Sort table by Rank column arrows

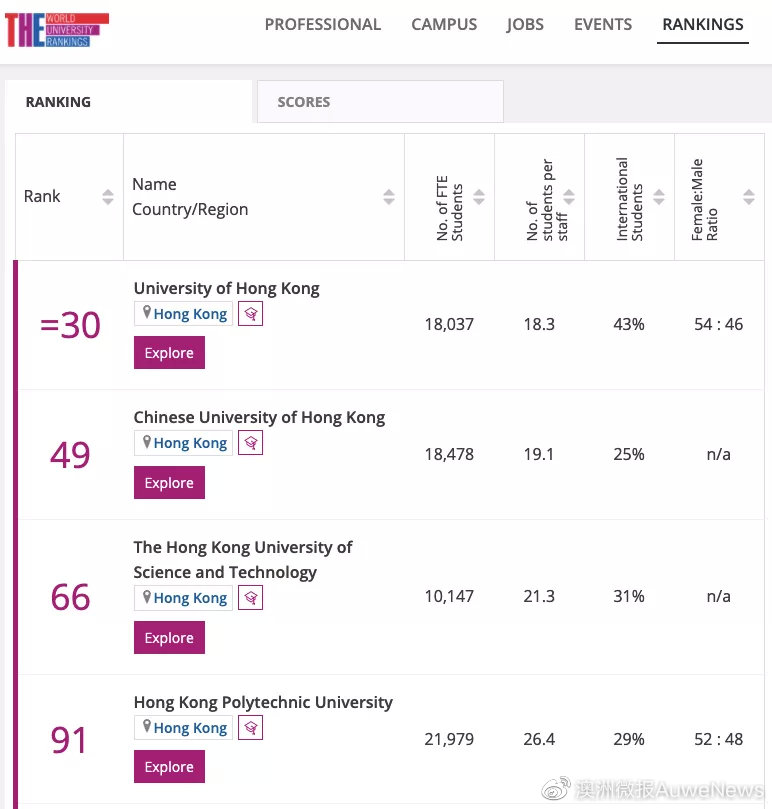108,197
